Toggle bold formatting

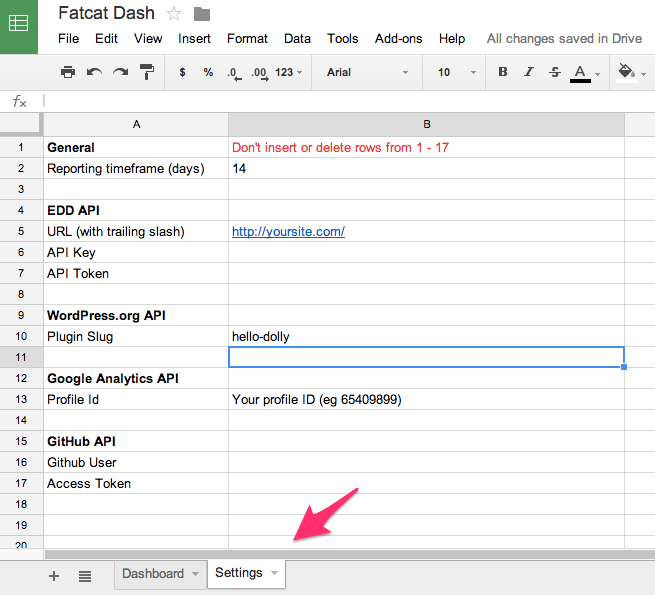502,72
